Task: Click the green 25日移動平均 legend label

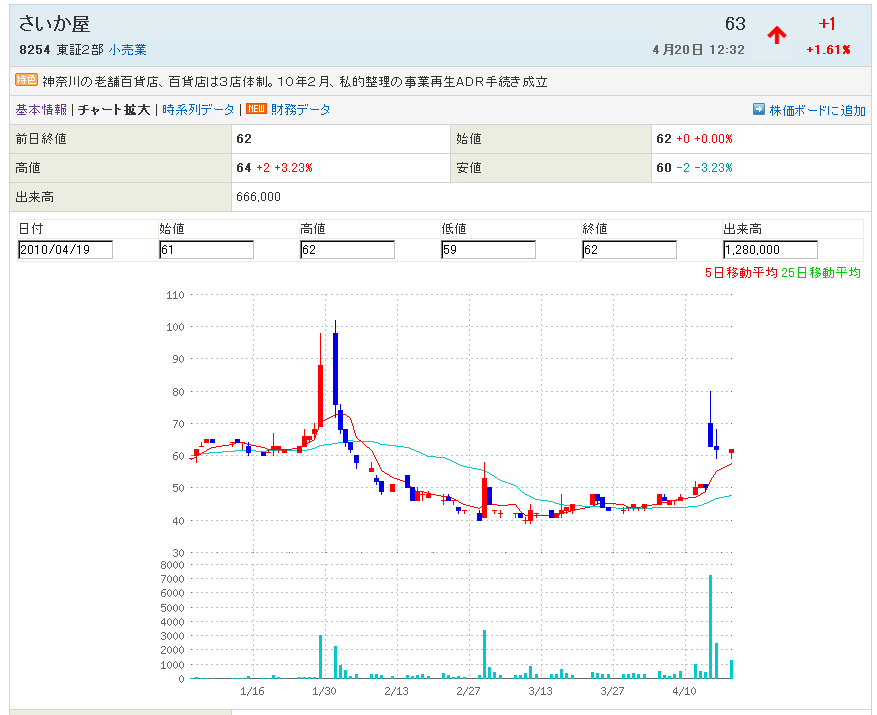Action: pyautogui.click(x=821, y=273)
